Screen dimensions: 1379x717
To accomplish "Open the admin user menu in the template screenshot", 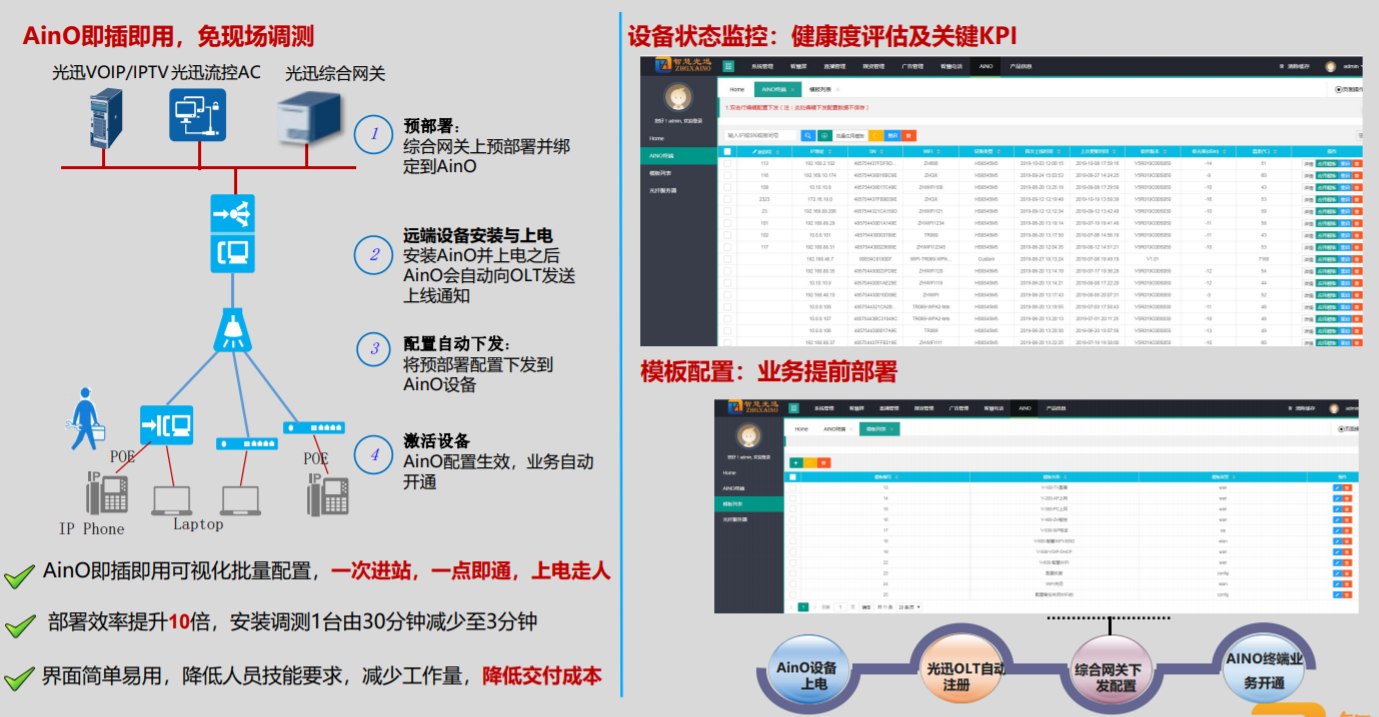I will point(1342,408).
